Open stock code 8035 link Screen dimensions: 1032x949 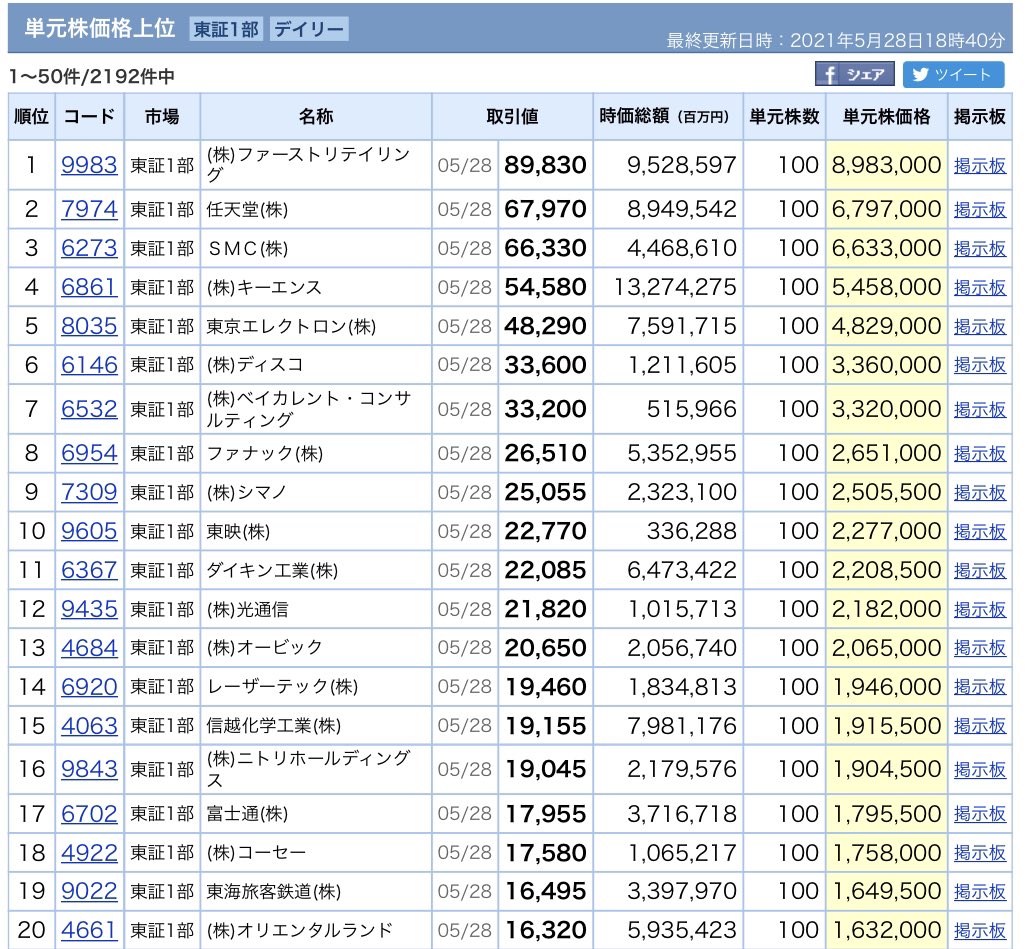coord(89,326)
